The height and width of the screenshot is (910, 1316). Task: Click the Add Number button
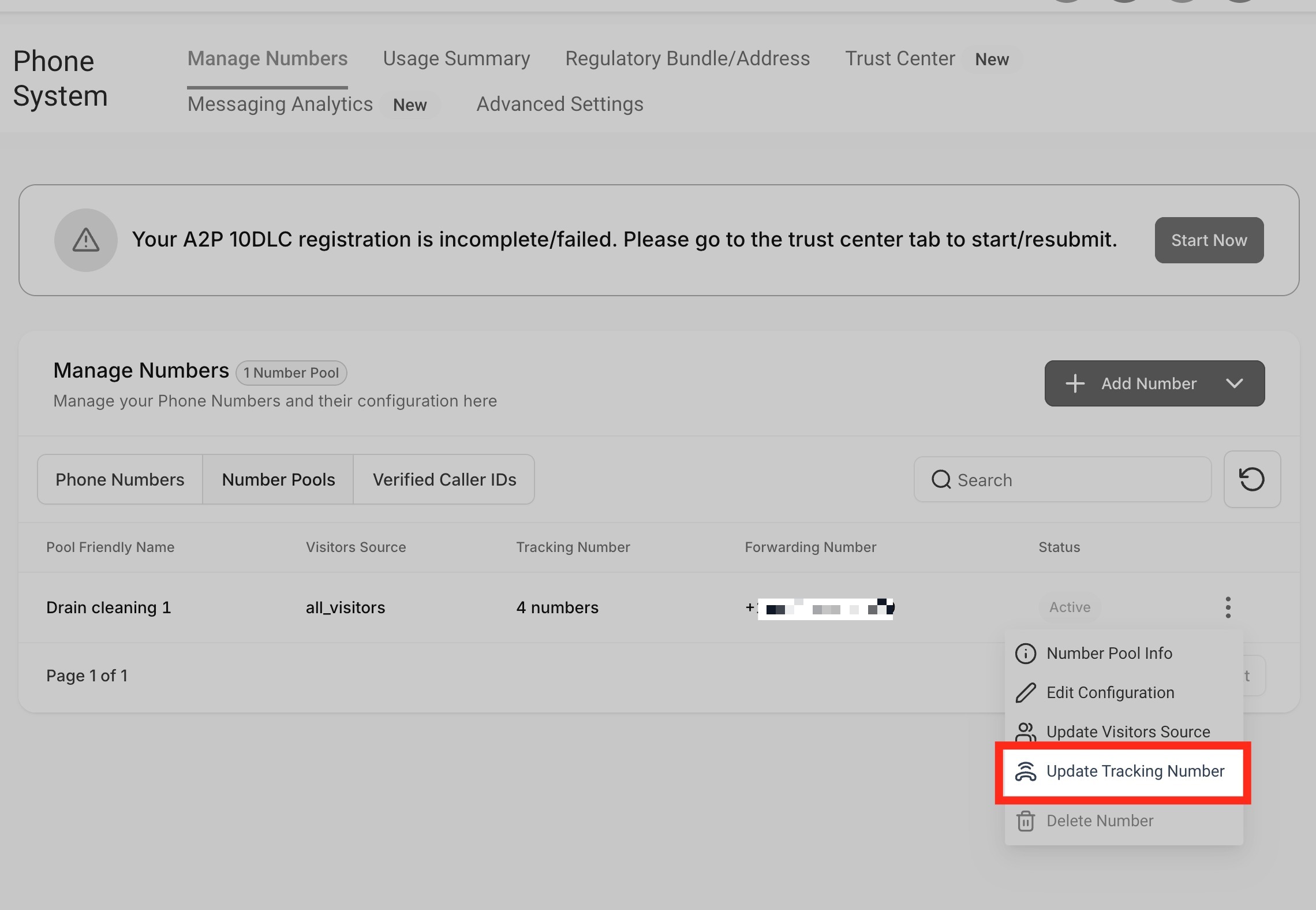pos(1147,383)
